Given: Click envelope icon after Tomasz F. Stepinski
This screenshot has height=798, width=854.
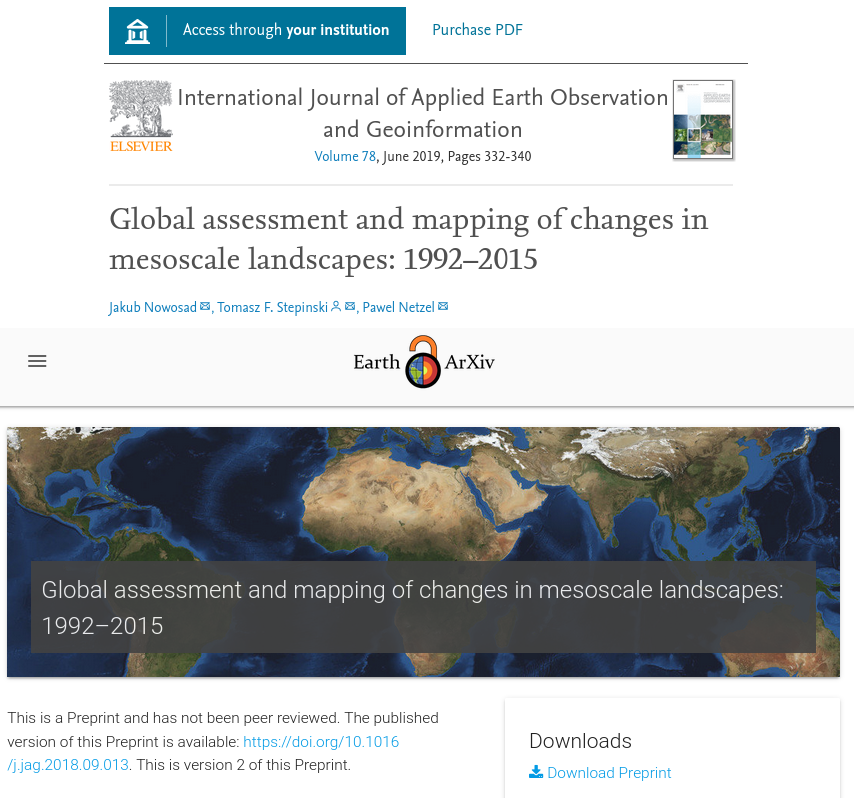Looking at the screenshot, I should [350, 307].
